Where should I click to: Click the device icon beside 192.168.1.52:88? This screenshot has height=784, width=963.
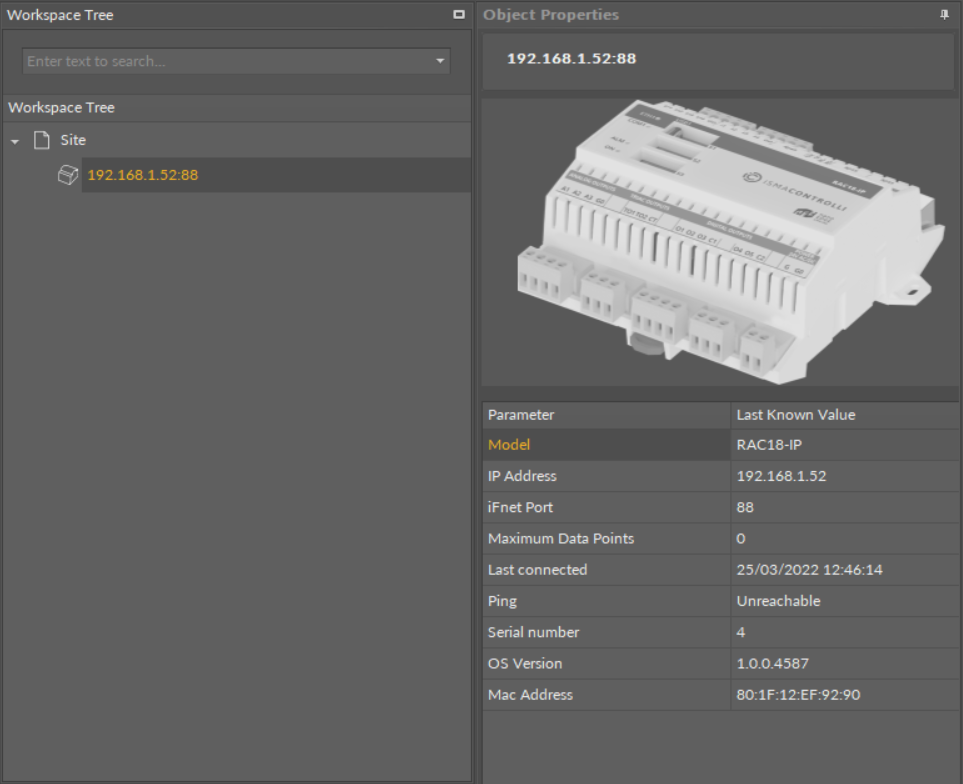click(x=68, y=175)
